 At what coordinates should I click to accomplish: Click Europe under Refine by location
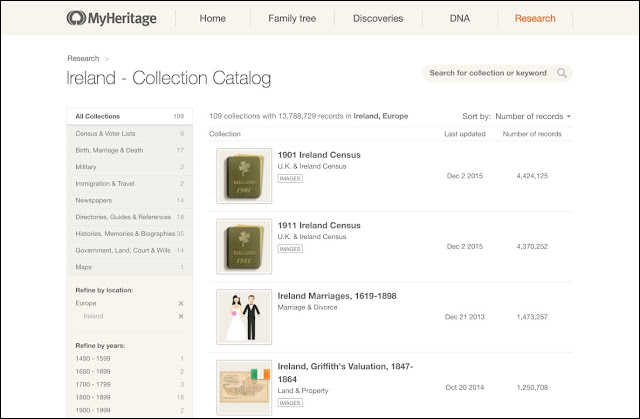click(x=86, y=304)
